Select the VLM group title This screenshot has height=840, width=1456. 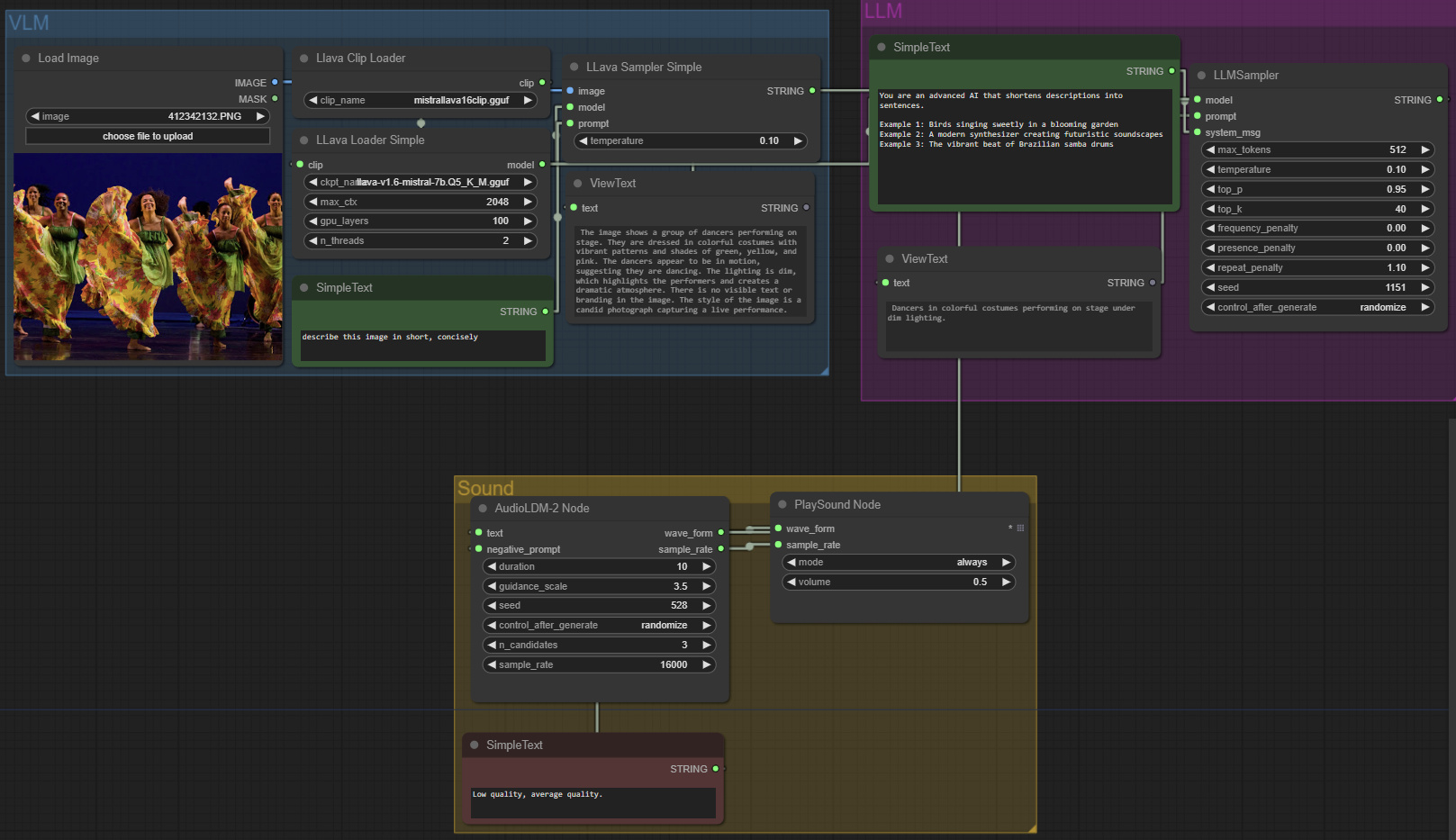28,23
